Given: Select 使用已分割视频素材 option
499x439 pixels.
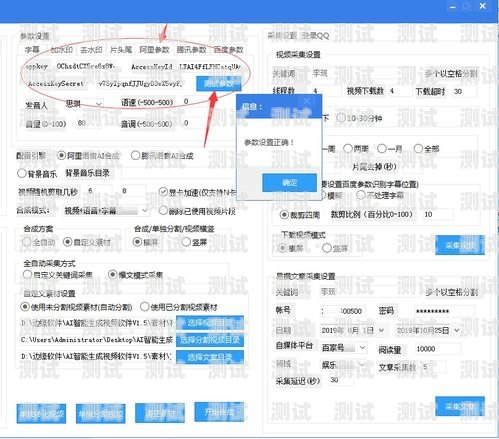Looking at the screenshot, I should [x=179, y=307].
